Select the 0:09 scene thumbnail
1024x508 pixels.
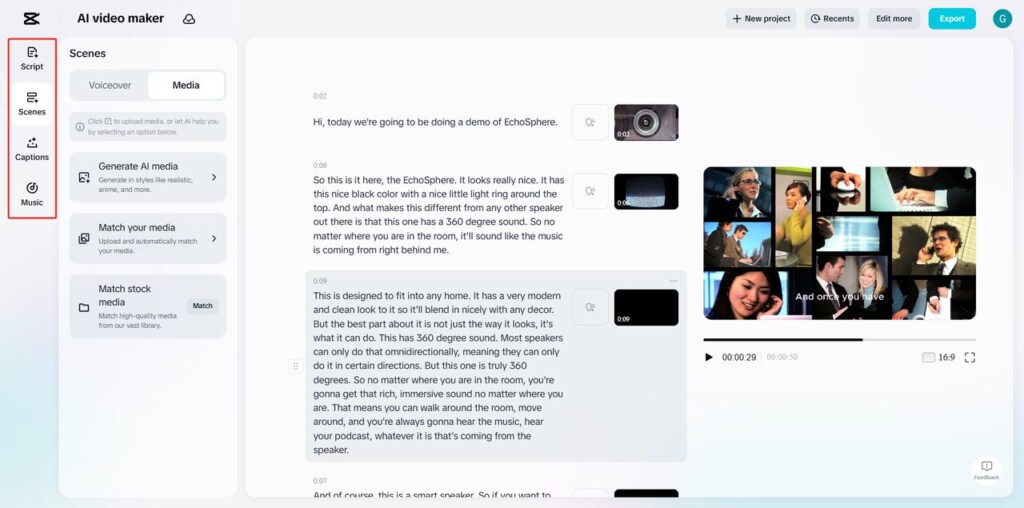coord(646,307)
